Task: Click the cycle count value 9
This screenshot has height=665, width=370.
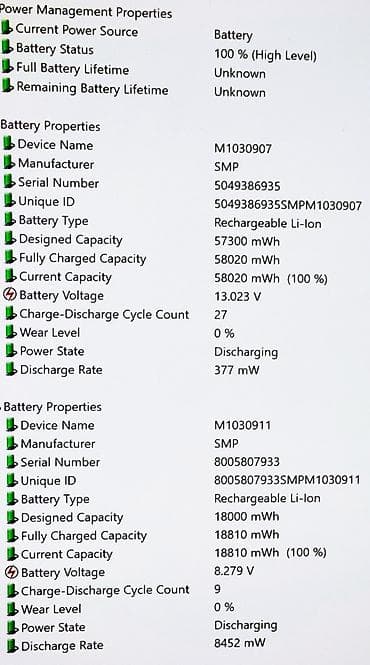Action: click(217, 589)
